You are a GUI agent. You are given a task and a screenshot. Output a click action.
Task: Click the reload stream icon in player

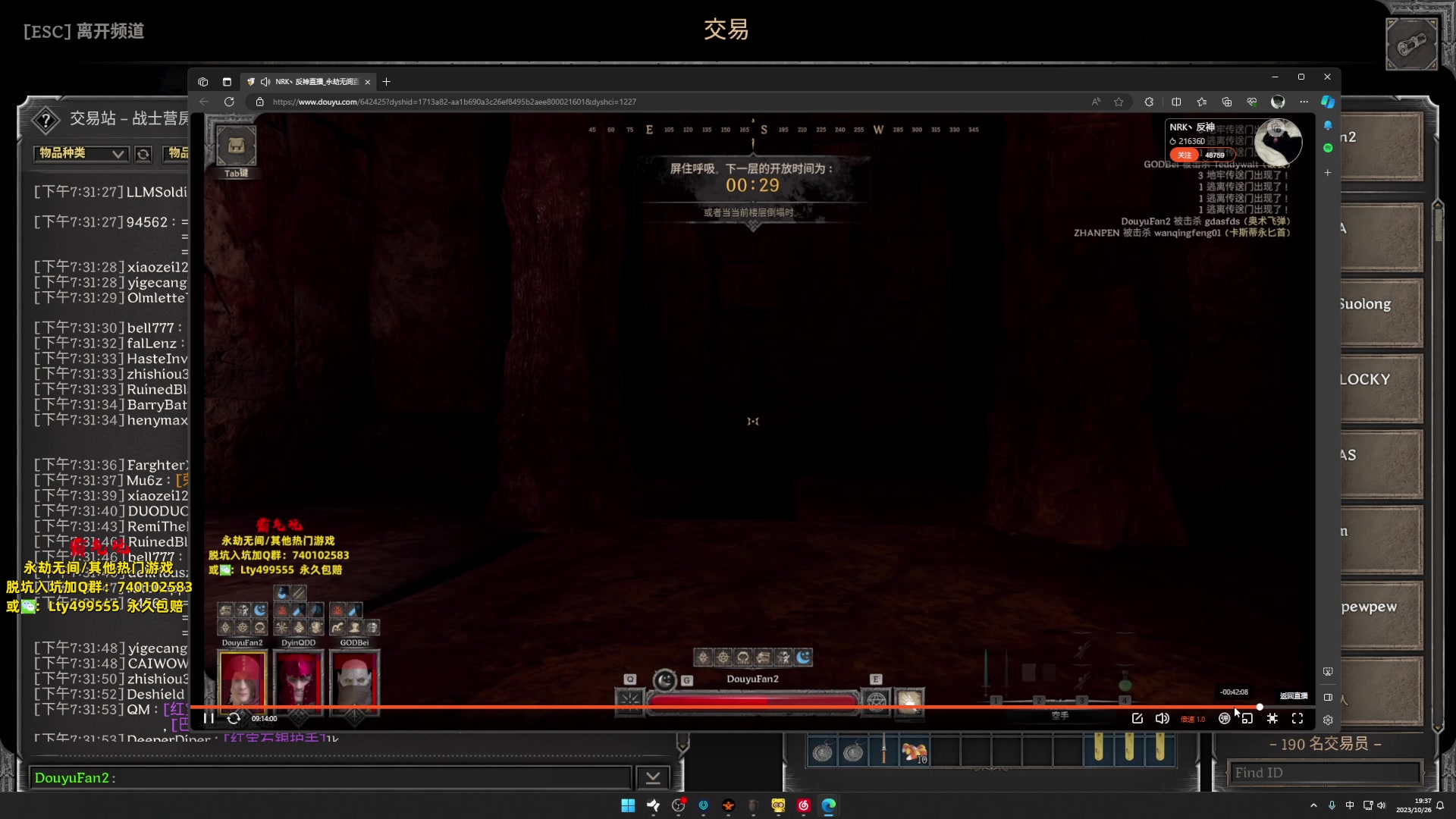[x=234, y=718]
